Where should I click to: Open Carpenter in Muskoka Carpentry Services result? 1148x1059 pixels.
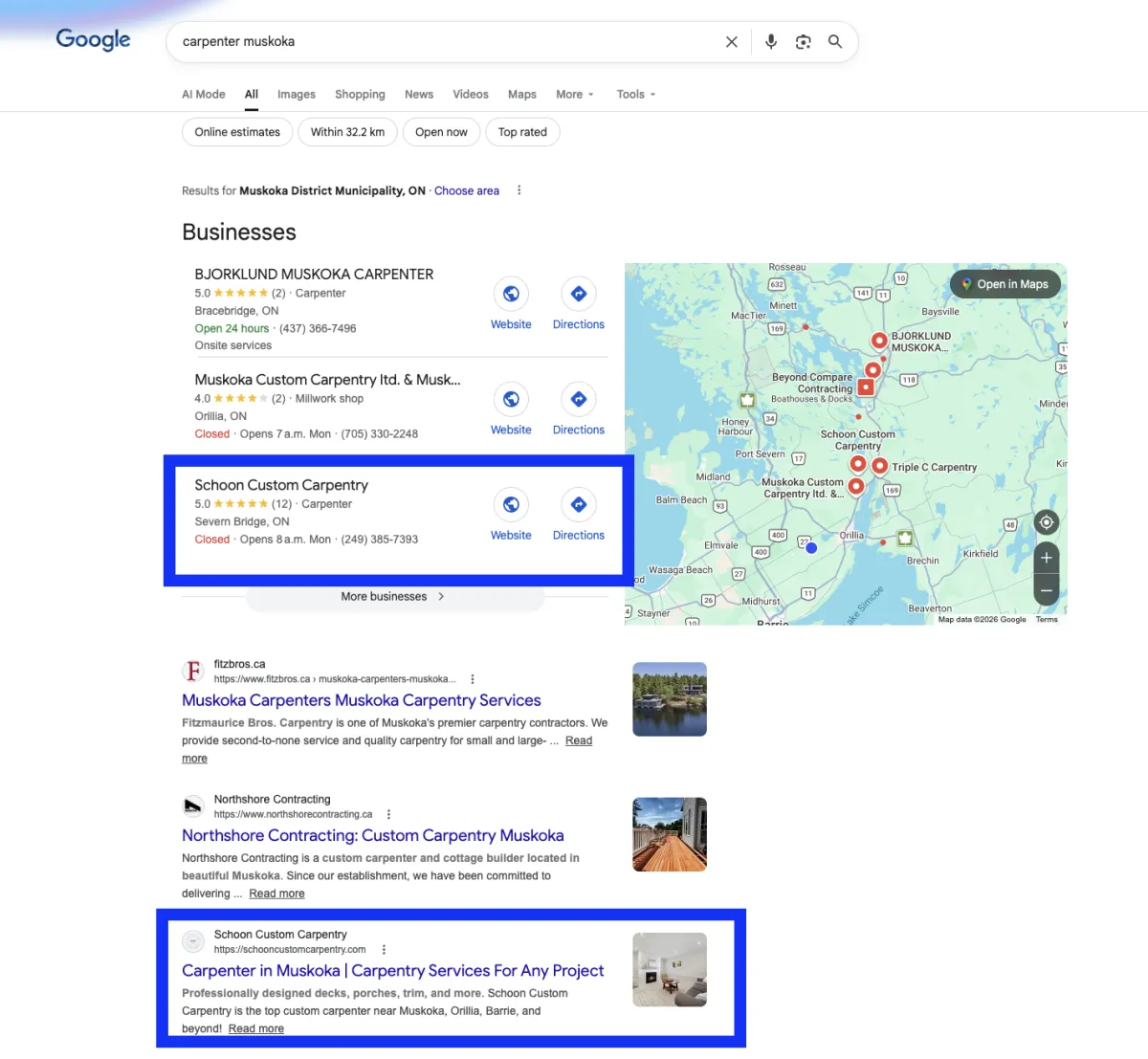click(x=393, y=971)
